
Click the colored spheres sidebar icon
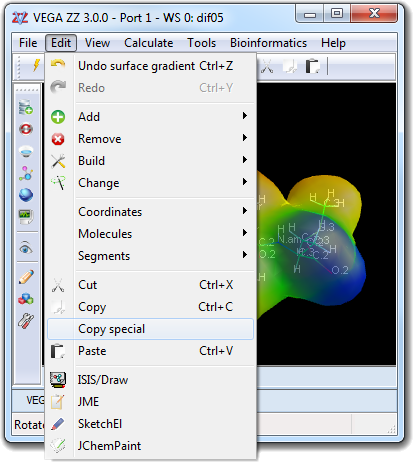tap(26, 299)
